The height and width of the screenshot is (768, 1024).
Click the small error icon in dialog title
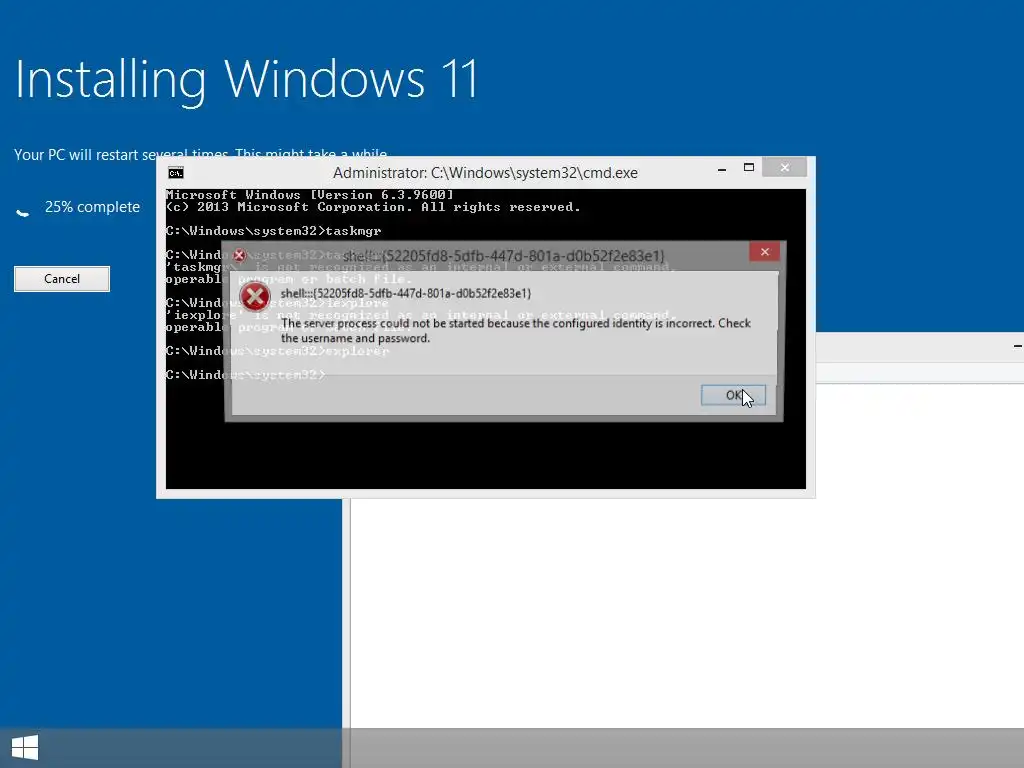(240, 255)
